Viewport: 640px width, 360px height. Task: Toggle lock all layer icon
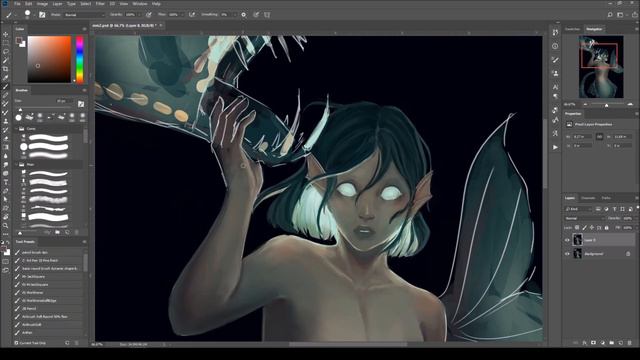[x=607, y=228]
